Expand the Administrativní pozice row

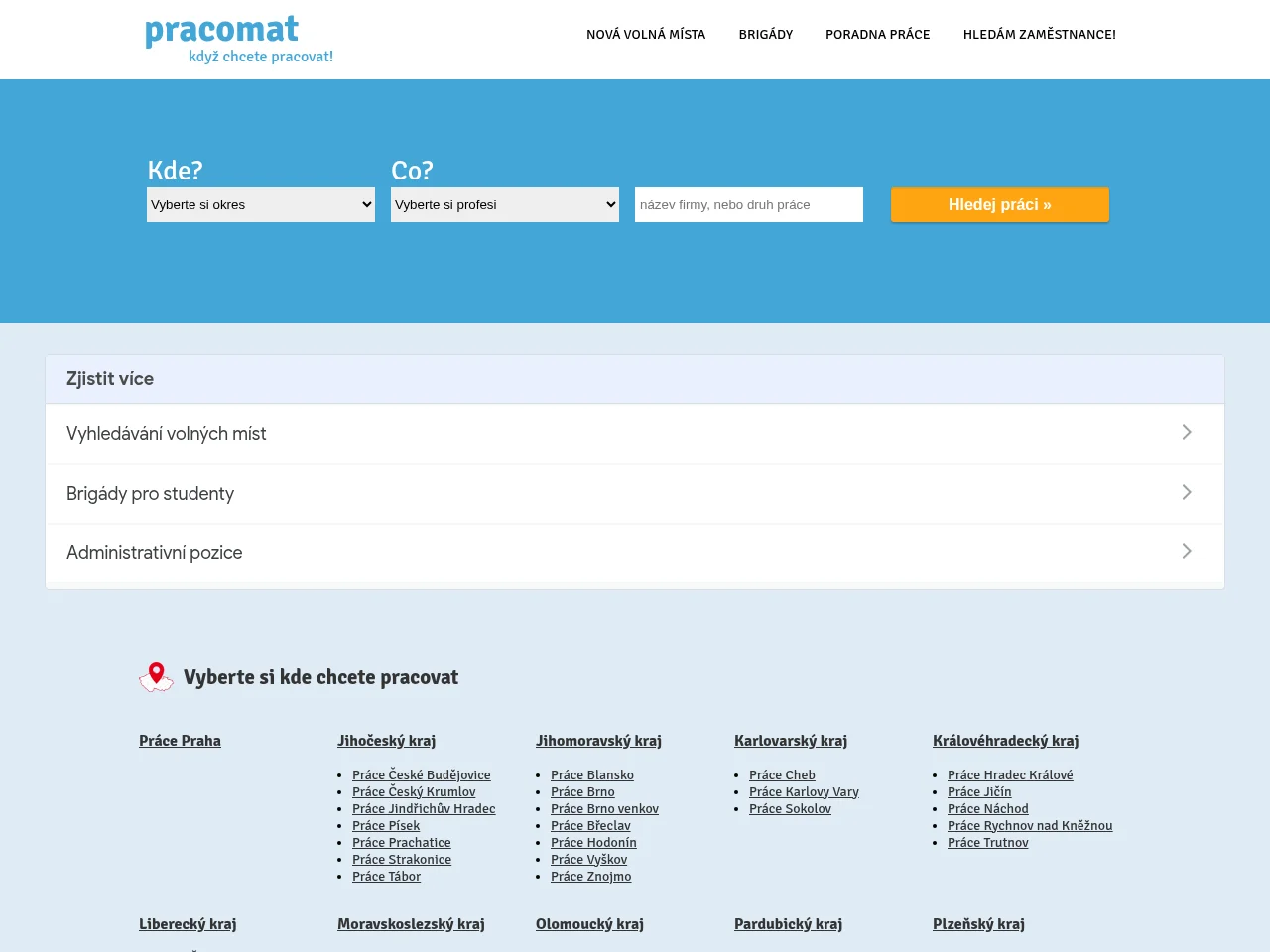635,552
